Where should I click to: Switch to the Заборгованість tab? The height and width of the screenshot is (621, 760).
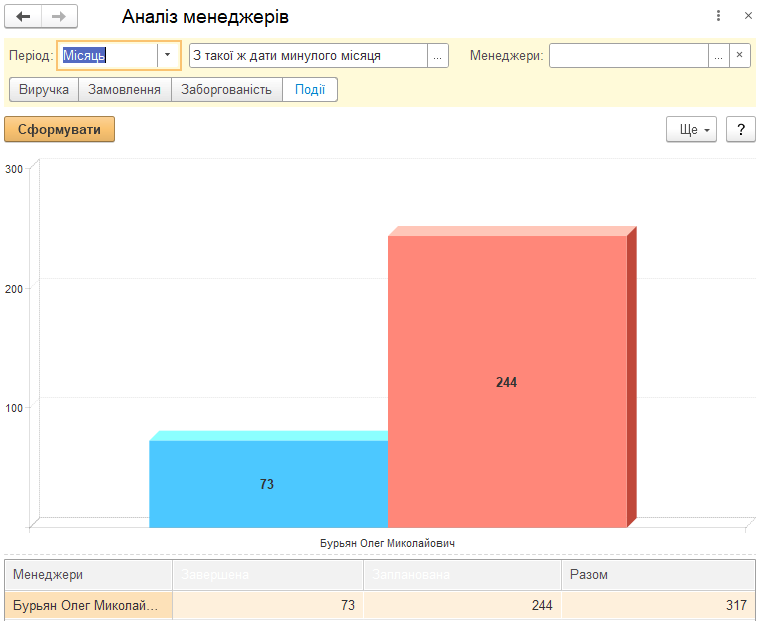pyautogui.click(x=226, y=90)
